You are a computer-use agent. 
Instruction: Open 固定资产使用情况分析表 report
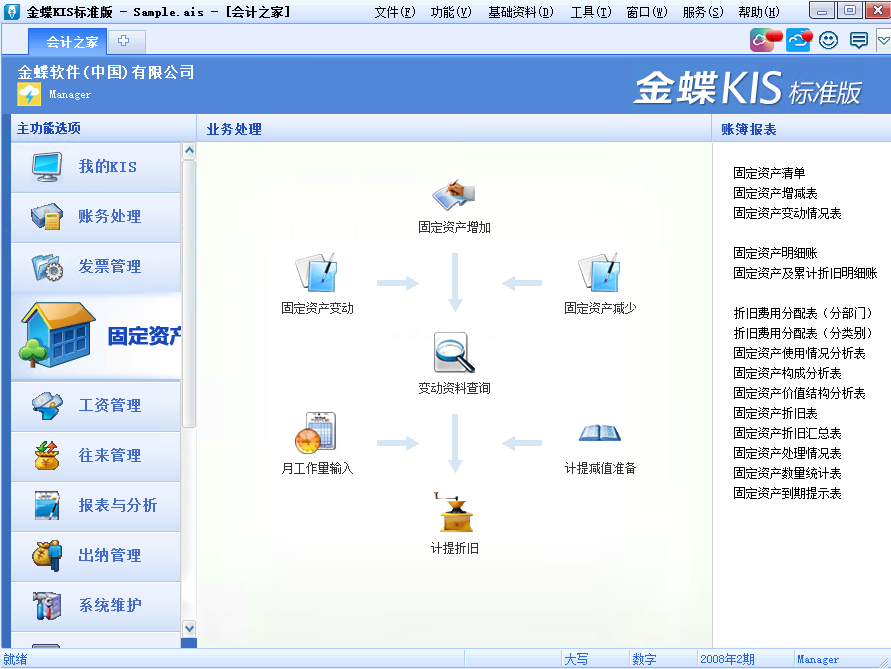click(x=798, y=353)
